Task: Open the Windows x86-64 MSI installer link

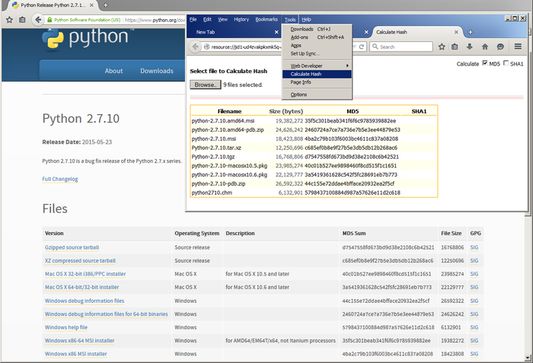Action: pyautogui.click(x=80, y=341)
